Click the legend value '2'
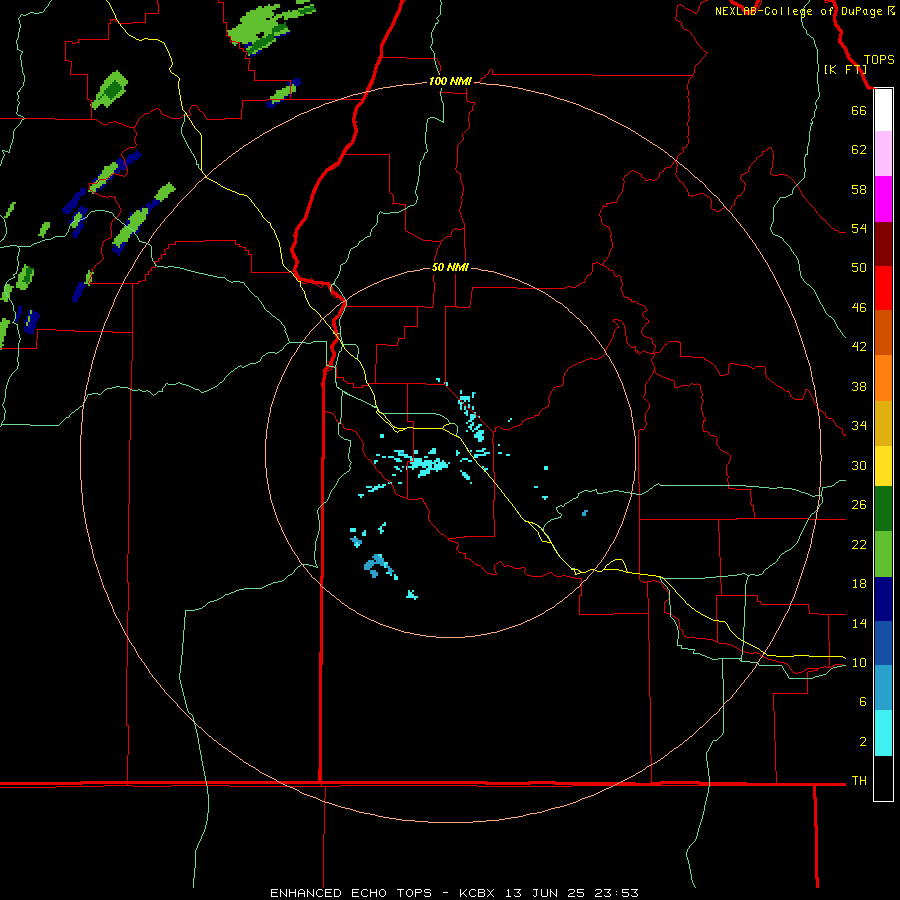The image size is (900, 900). pos(862,742)
